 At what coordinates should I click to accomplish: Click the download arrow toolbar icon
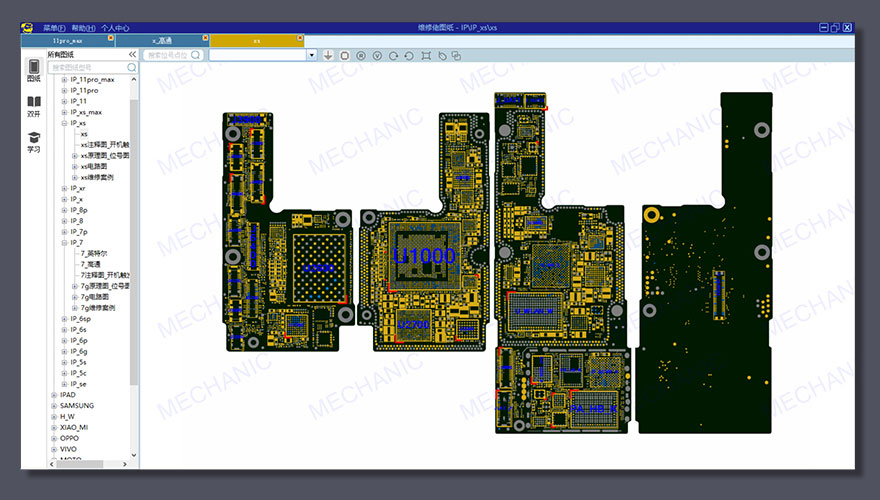328,55
